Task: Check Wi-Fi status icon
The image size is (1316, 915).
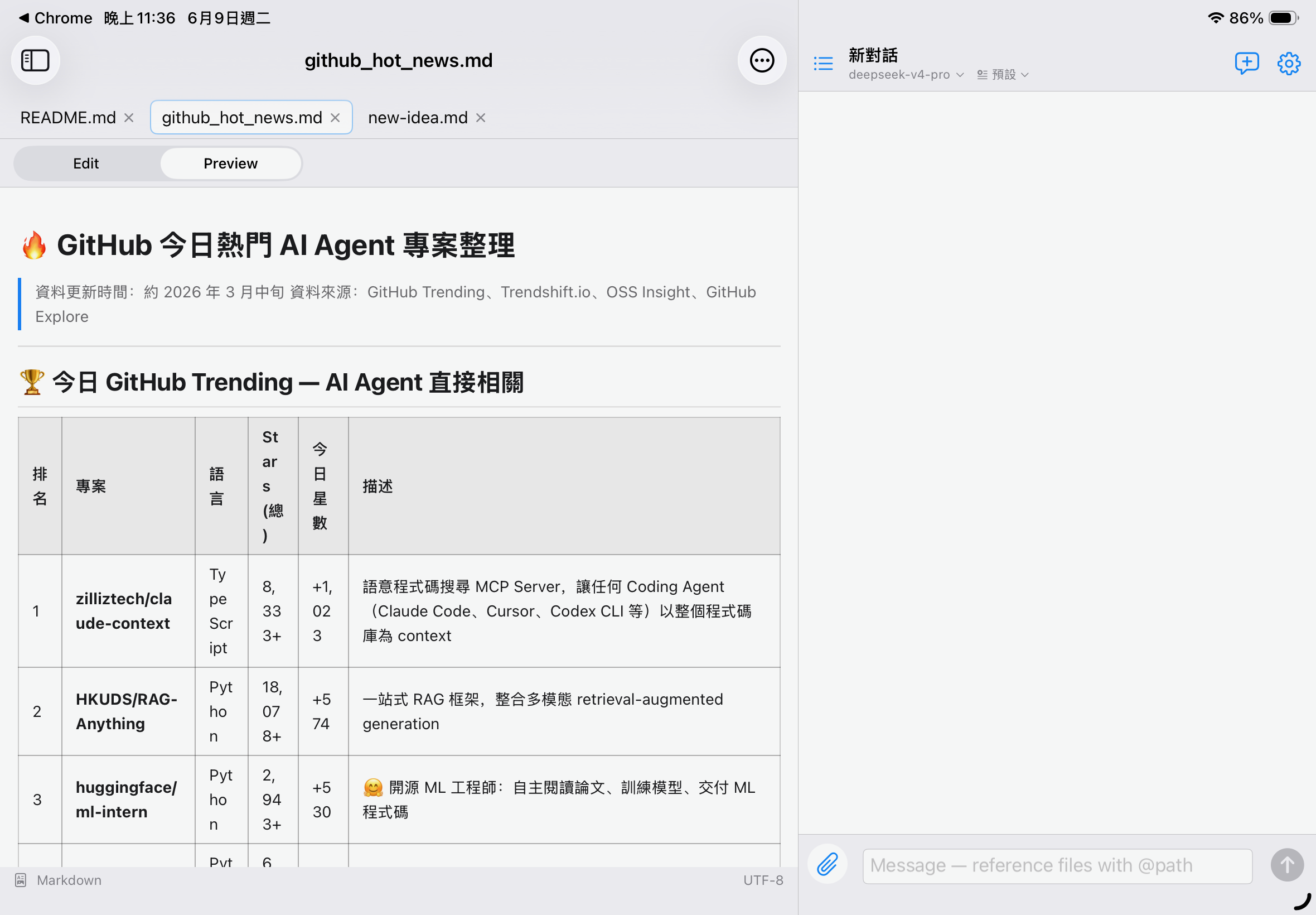Action: point(1215,18)
